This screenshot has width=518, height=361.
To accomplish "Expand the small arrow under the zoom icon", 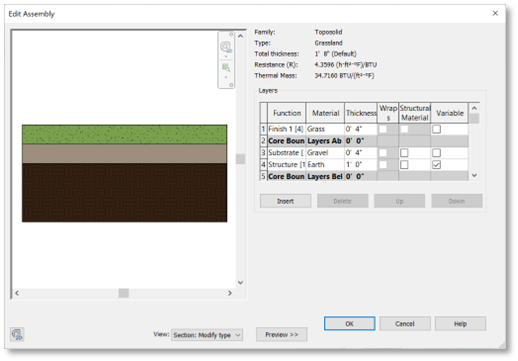I will [226, 77].
